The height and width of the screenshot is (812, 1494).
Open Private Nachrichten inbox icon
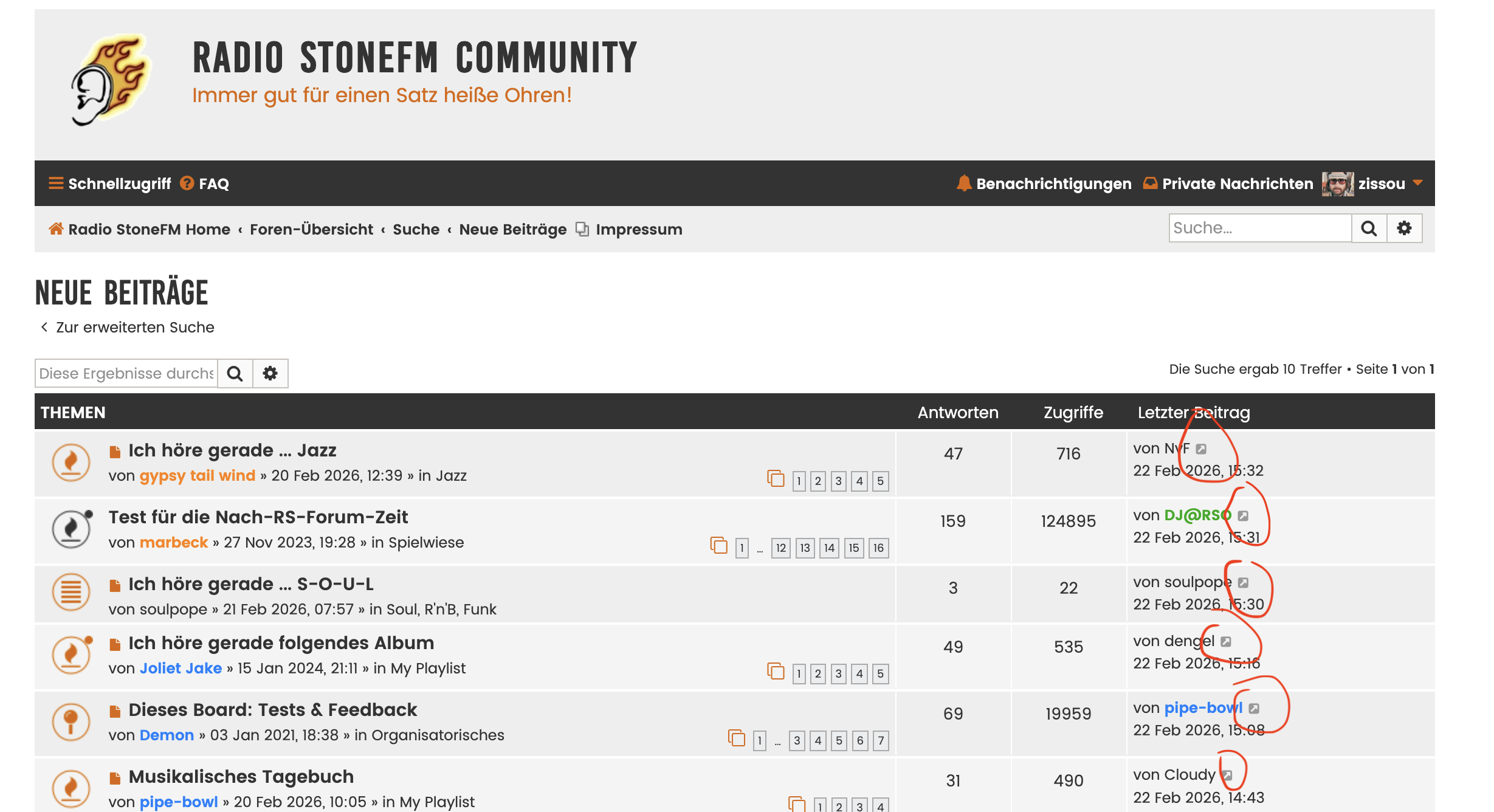pyautogui.click(x=1149, y=183)
